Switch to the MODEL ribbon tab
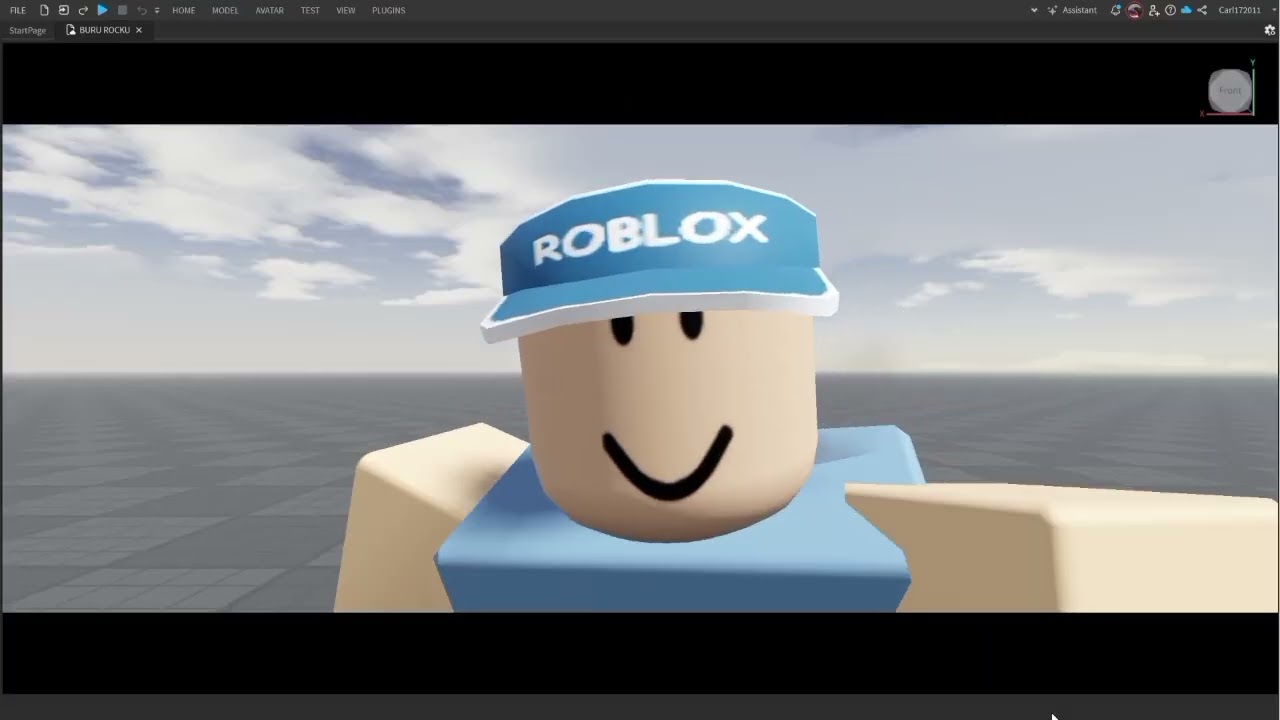1280x720 pixels. 225,10
